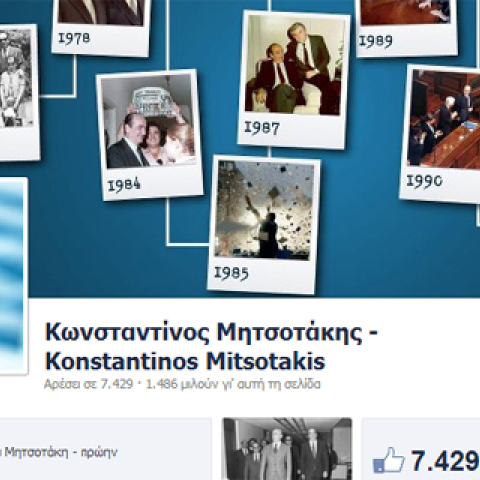
Task: Click the large 7.429 likes counter
Action: pos(445,461)
